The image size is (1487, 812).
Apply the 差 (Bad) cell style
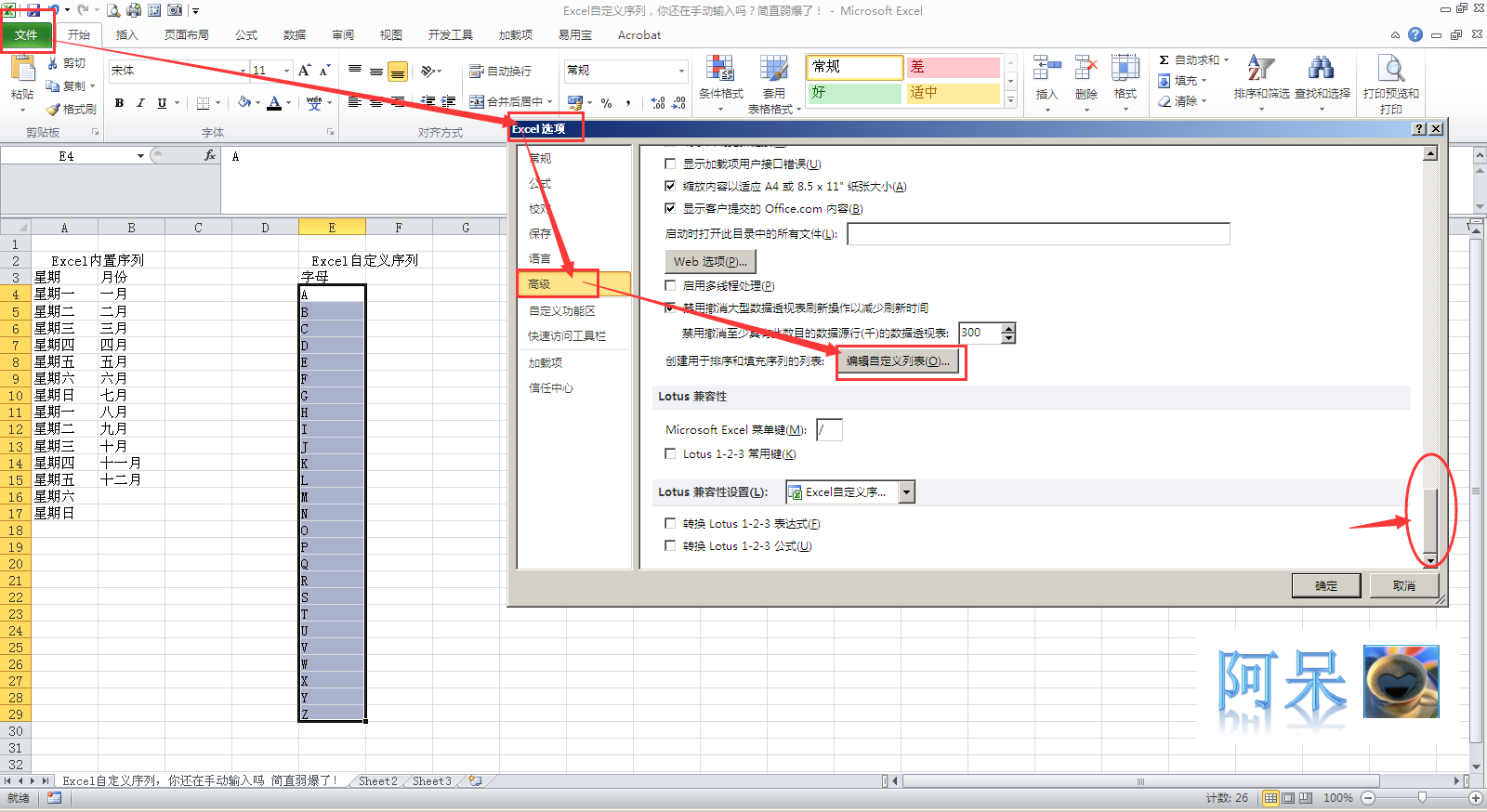[x=953, y=67]
